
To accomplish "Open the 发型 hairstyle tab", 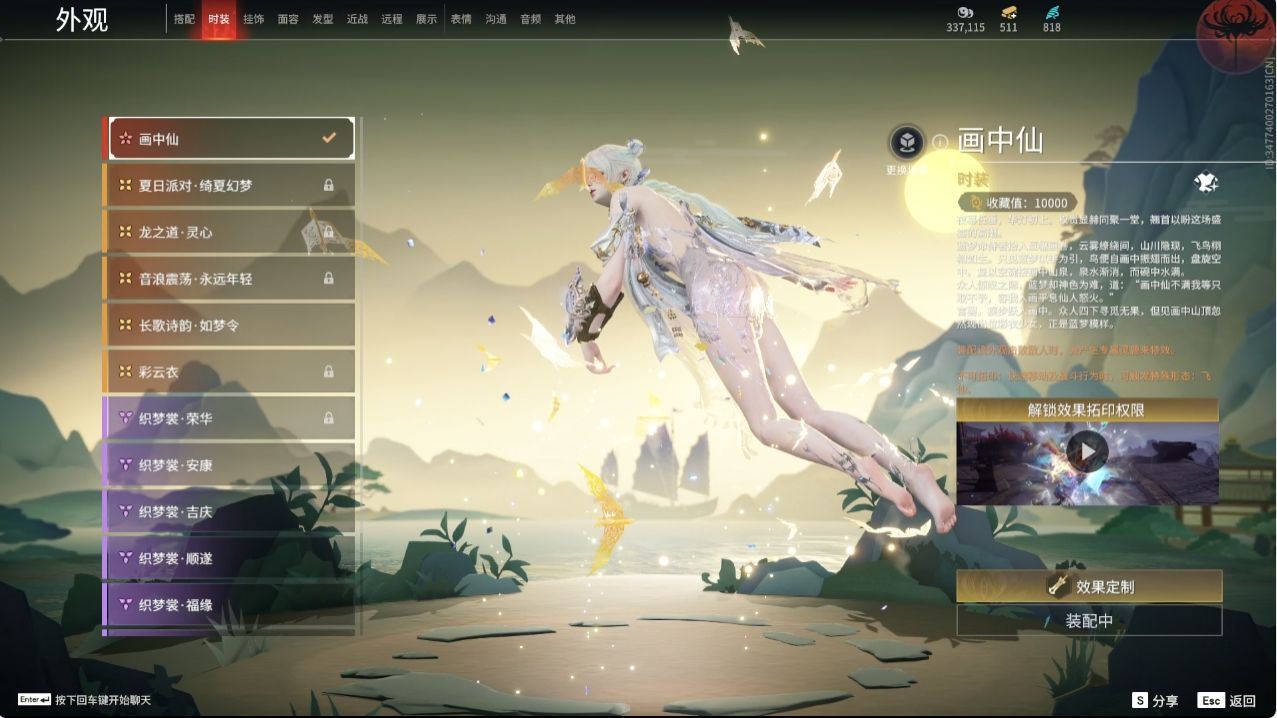I will [322, 19].
